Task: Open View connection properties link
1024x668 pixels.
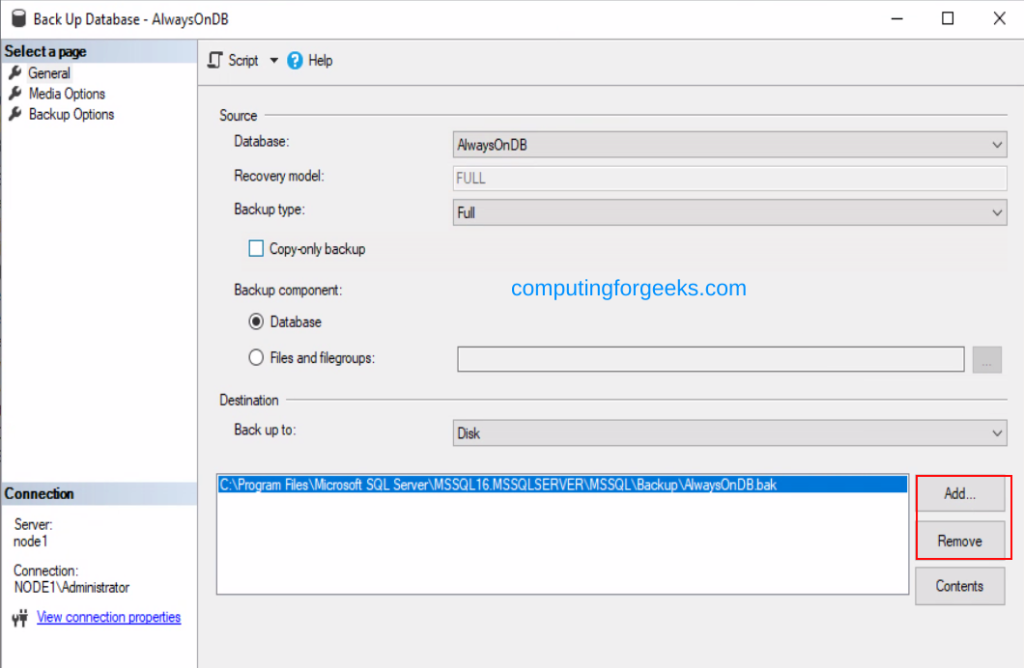Action: 108,617
